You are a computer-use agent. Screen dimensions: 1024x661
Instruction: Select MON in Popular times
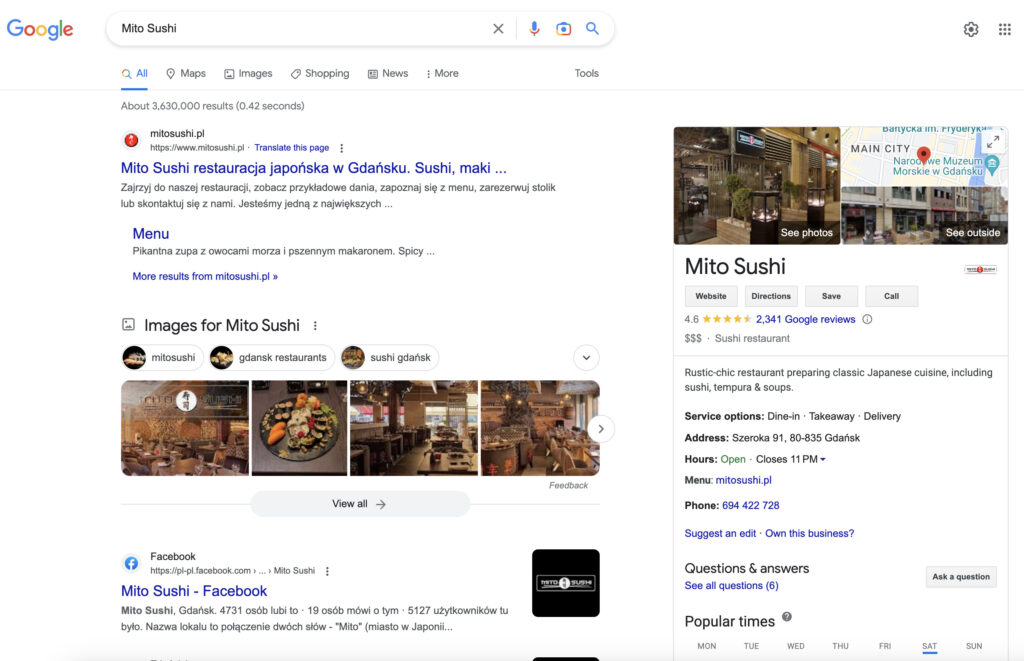click(x=707, y=646)
